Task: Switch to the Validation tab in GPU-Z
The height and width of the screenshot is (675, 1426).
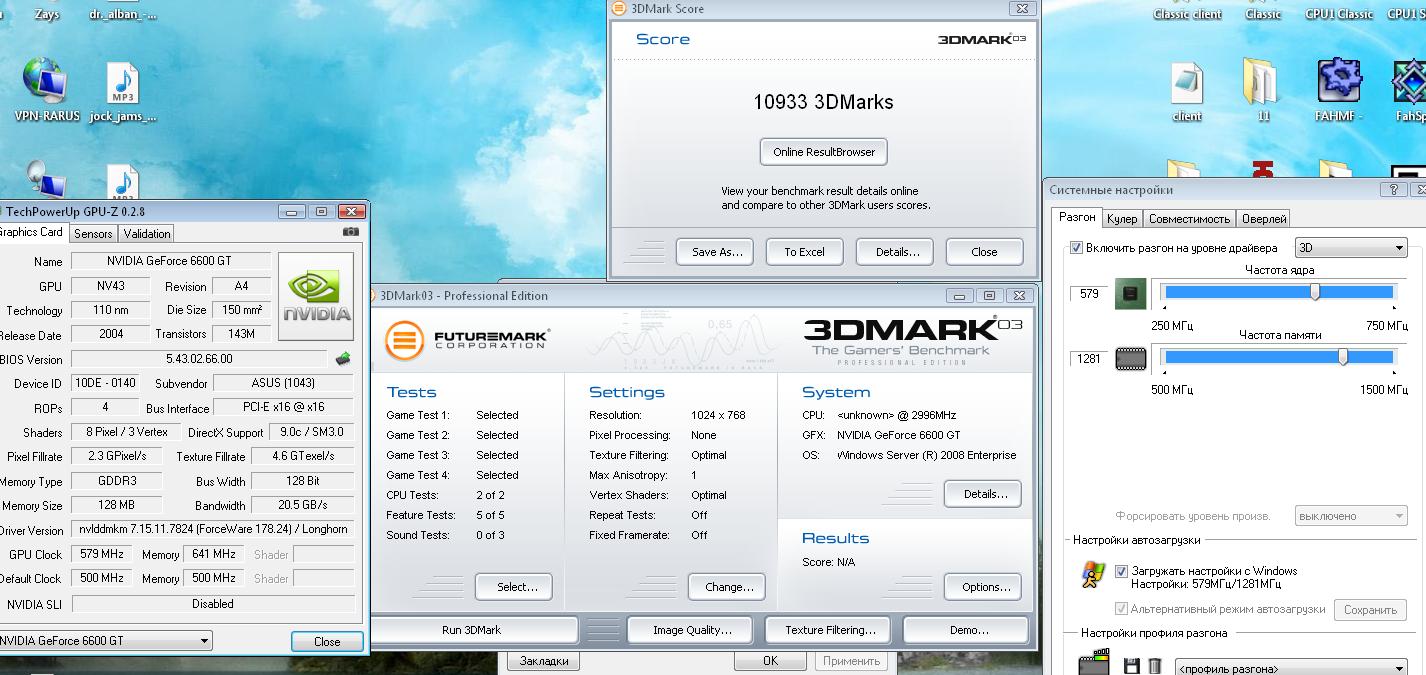Action: click(x=147, y=233)
